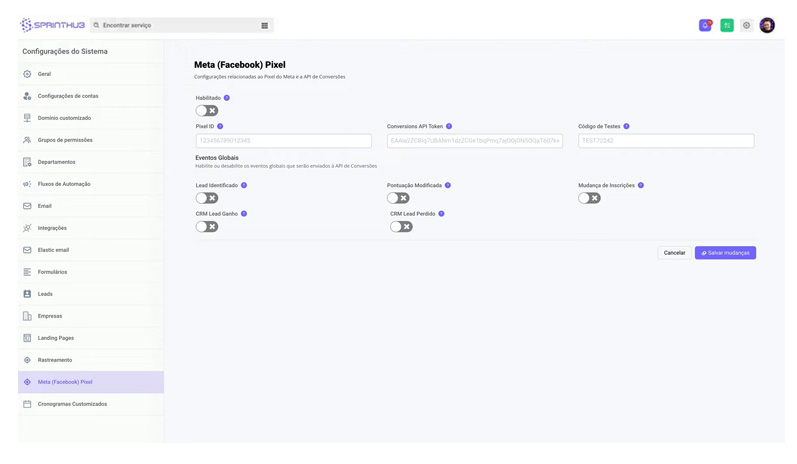Select Meta (Facebook) Pixel menu item

point(91,382)
